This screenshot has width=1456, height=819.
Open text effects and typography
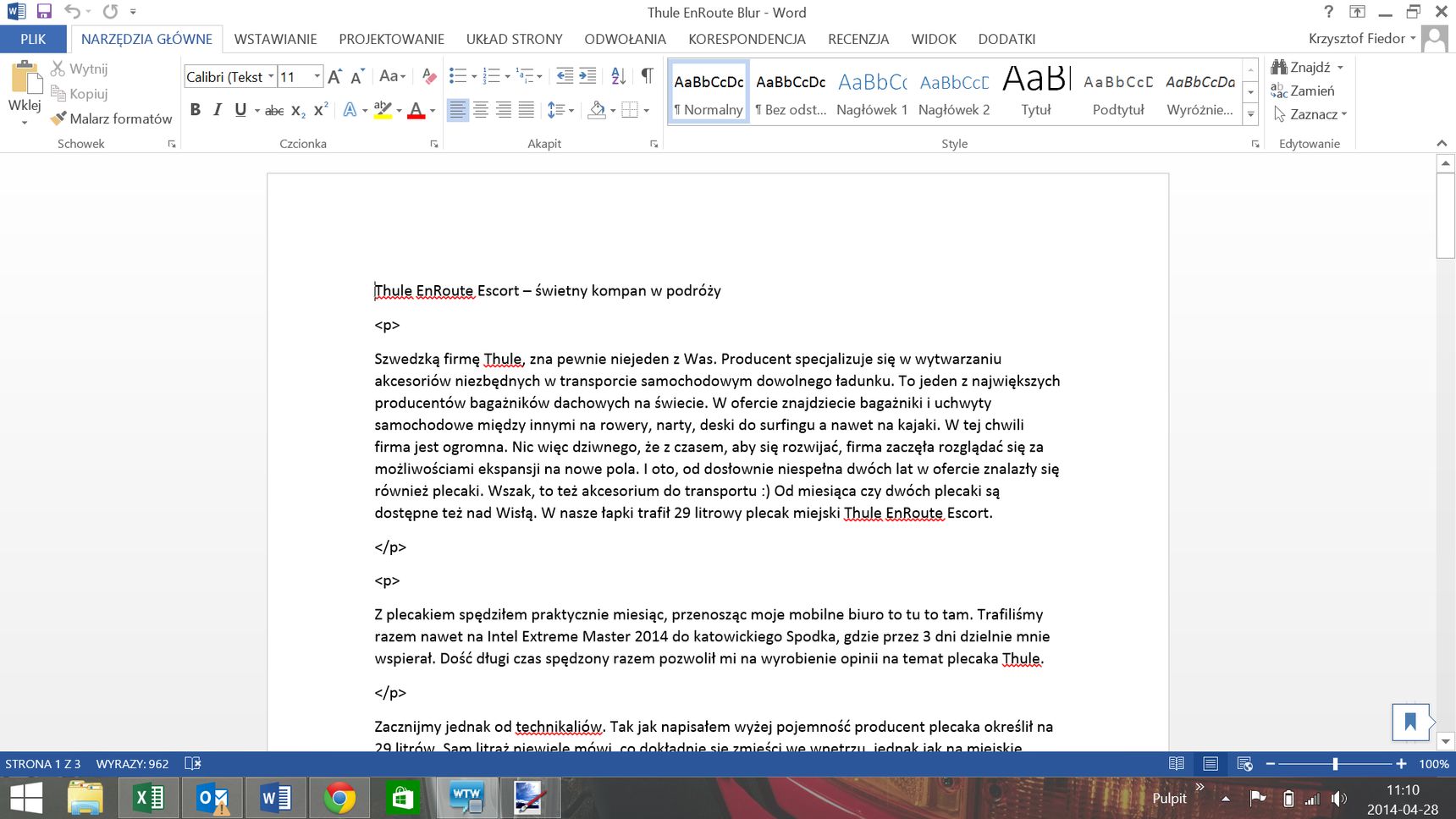click(350, 110)
